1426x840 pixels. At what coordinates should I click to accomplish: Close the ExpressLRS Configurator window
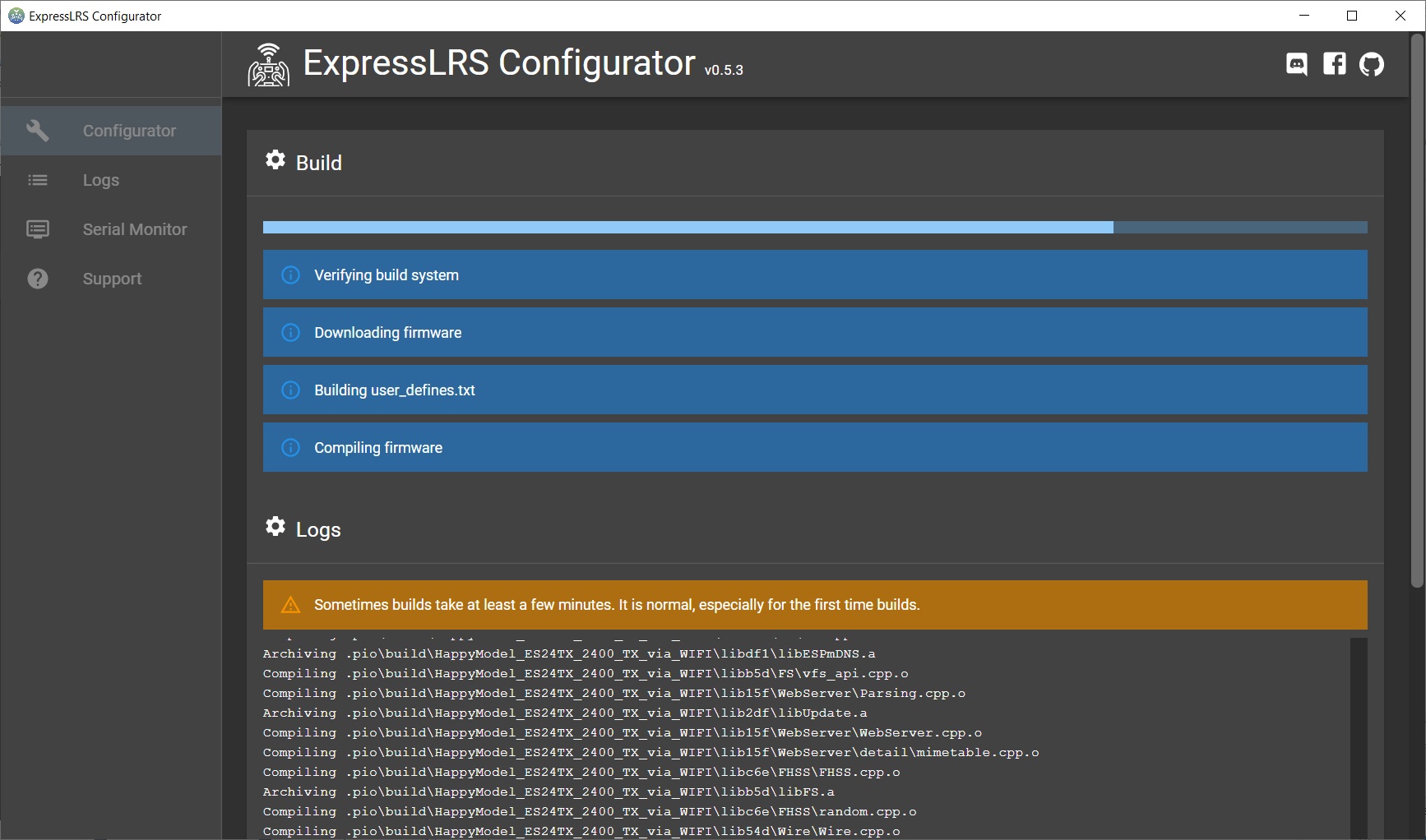pos(1401,16)
